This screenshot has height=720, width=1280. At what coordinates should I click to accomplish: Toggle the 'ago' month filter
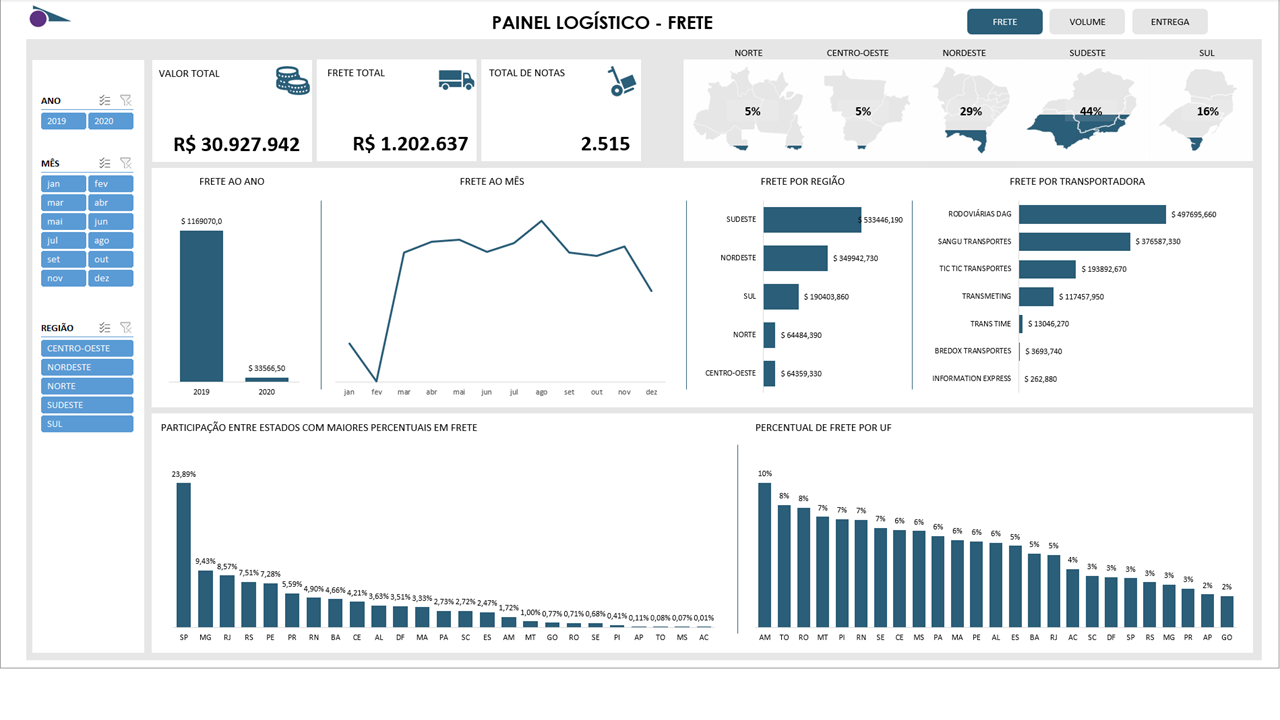(x=110, y=241)
